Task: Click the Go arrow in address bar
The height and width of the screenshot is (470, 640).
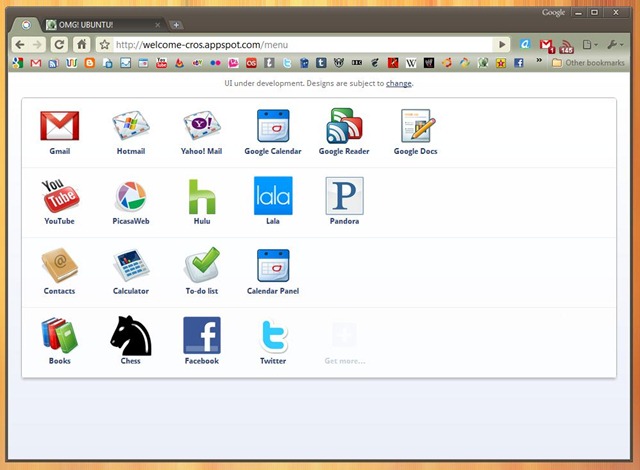Action: click(502, 44)
